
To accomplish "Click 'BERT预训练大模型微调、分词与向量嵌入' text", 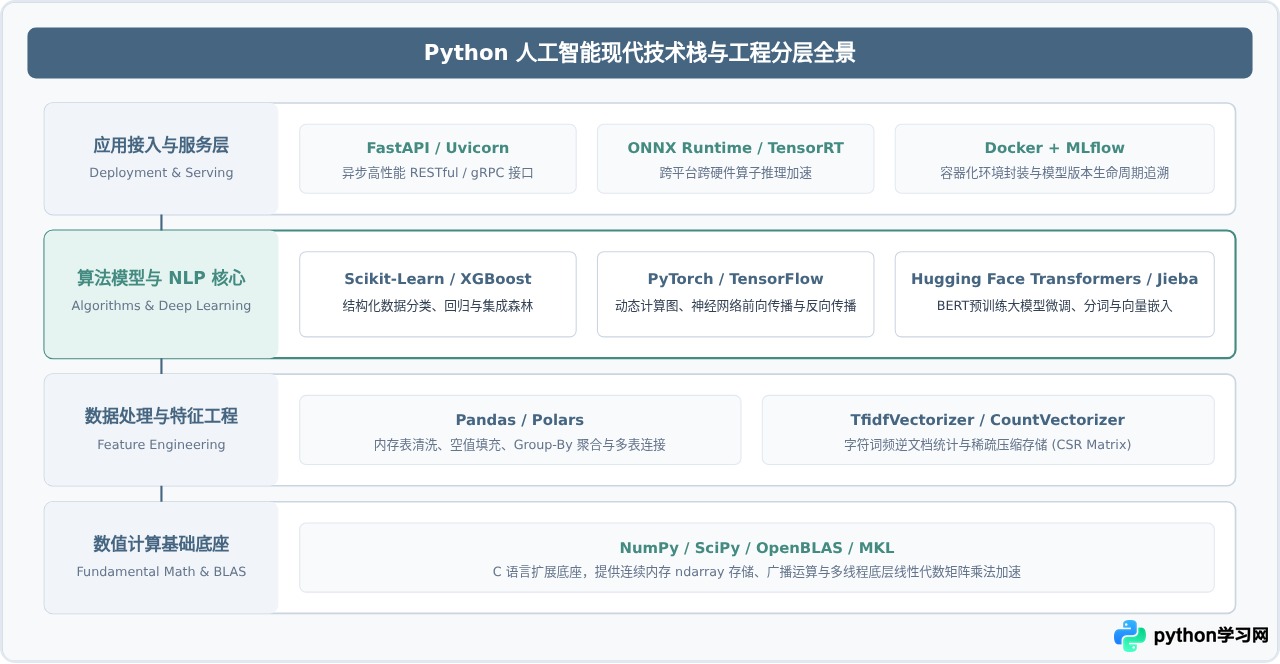I will pyautogui.click(x=1055, y=306).
